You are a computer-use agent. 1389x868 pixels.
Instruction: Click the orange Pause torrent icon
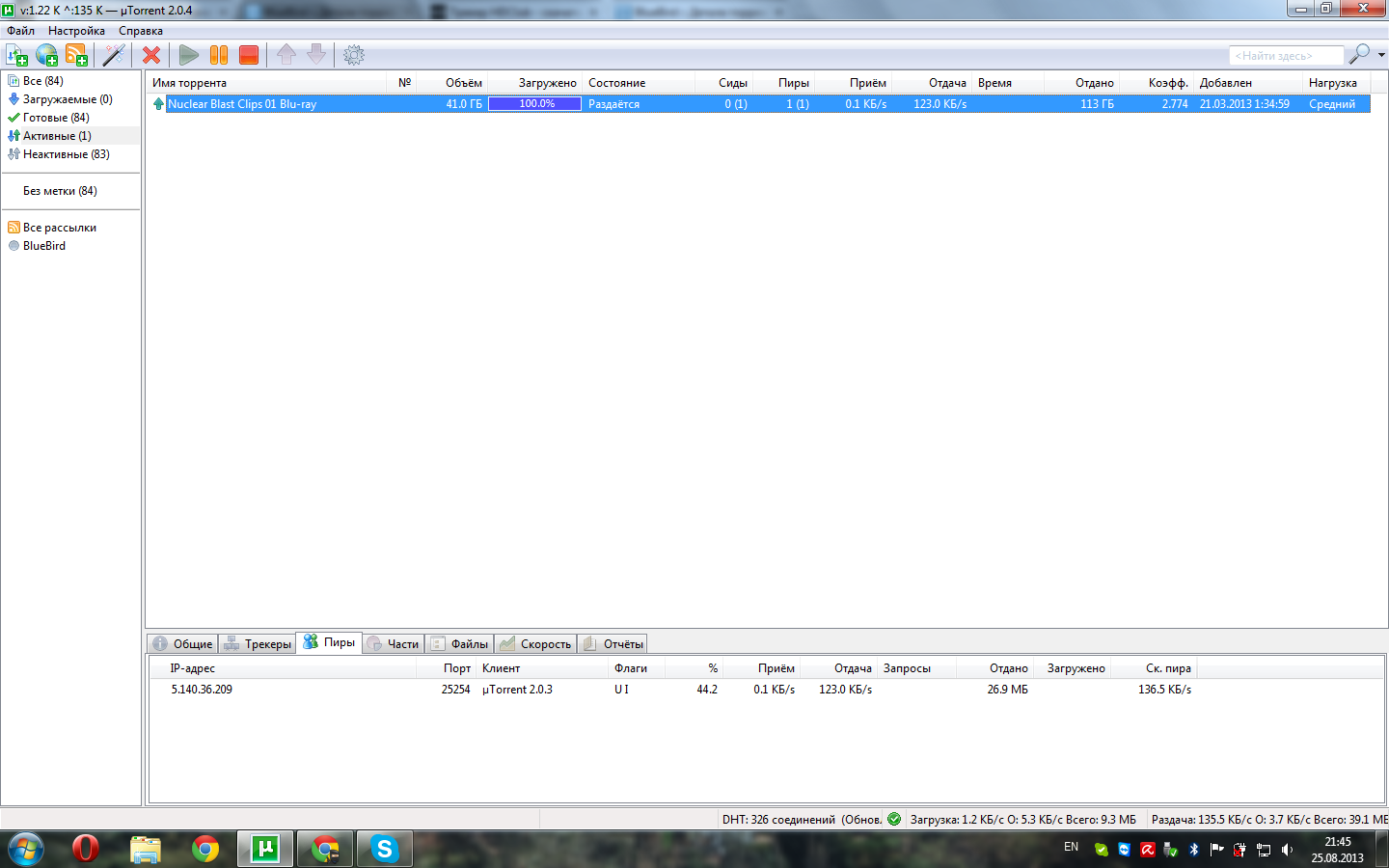[x=219, y=55]
